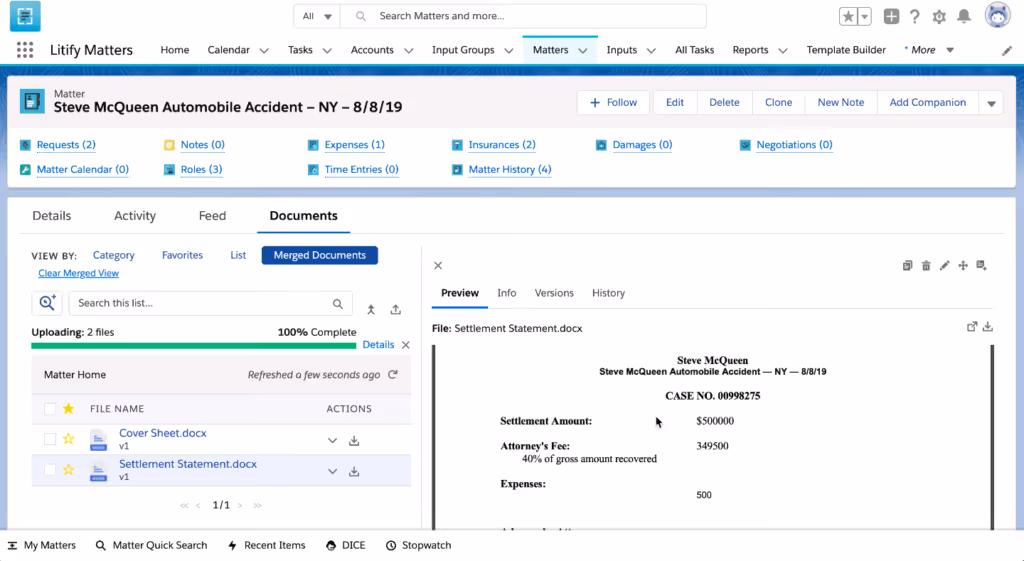Dismiss the uploading progress bar

point(406,345)
